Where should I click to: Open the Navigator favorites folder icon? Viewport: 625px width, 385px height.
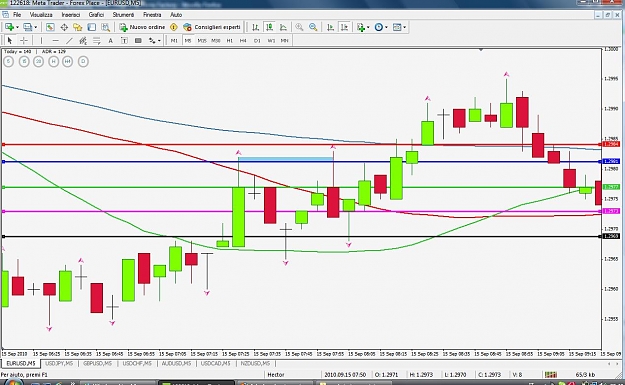click(77, 27)
